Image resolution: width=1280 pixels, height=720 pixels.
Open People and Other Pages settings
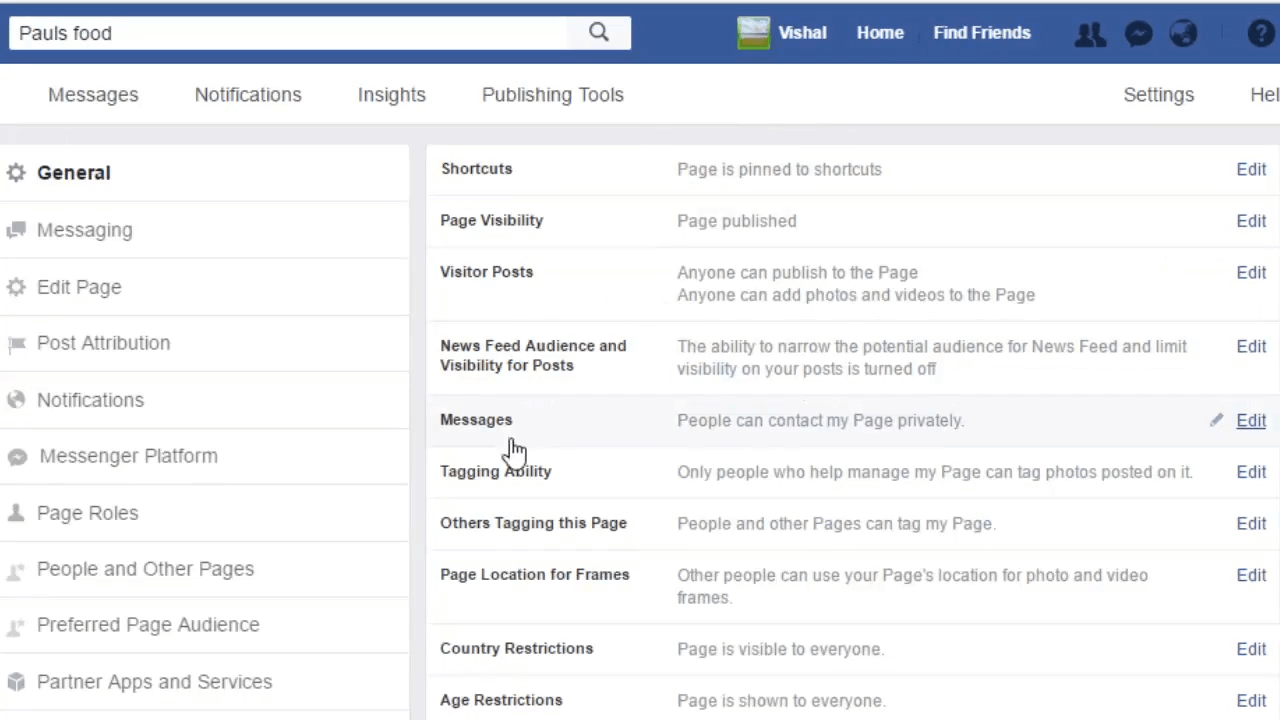pyautogui.click(x=145, y=569)
